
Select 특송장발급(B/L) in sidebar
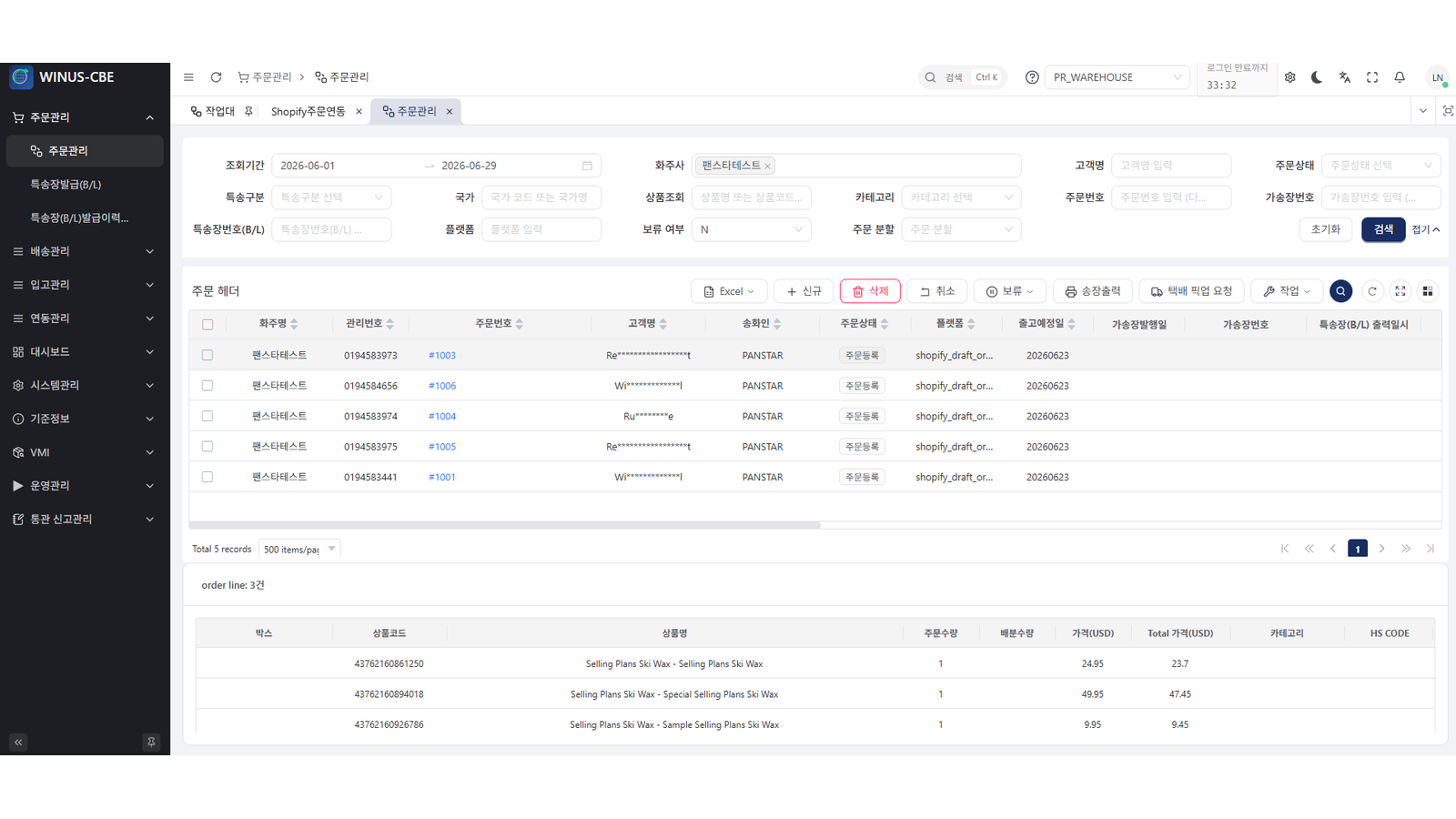click(x=85, y=185)
